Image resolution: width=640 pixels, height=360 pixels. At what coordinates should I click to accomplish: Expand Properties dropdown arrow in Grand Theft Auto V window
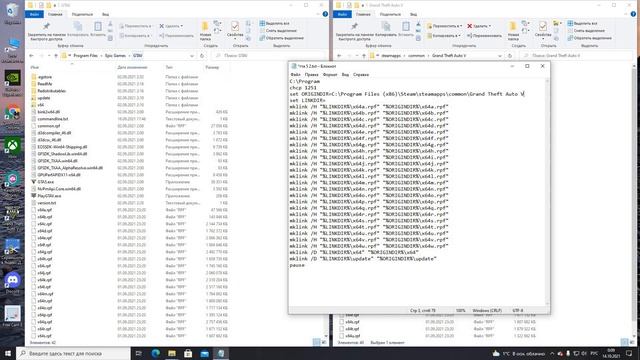coord(543,39)
